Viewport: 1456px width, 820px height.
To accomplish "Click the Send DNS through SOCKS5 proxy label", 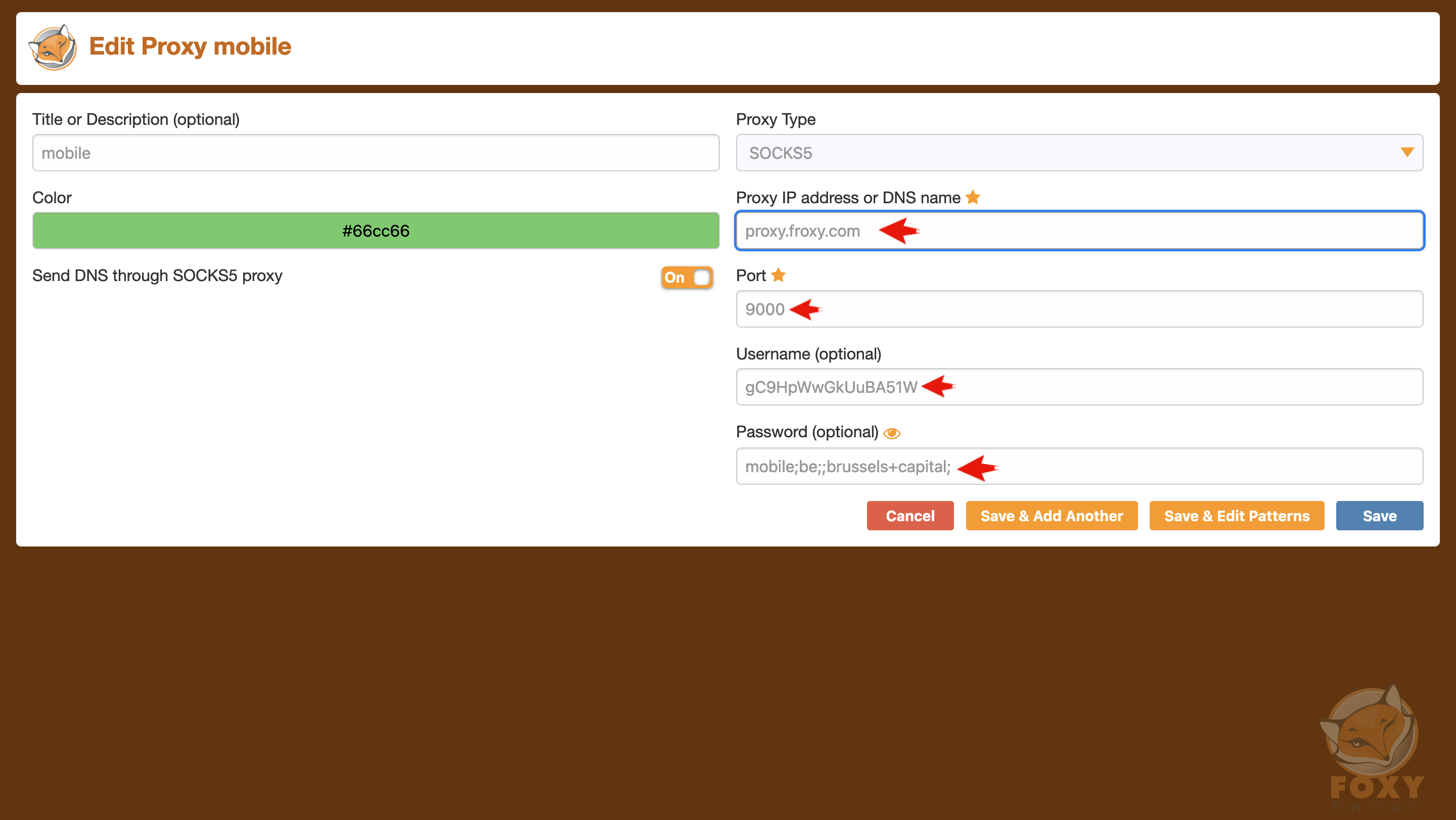I will 157,276.
